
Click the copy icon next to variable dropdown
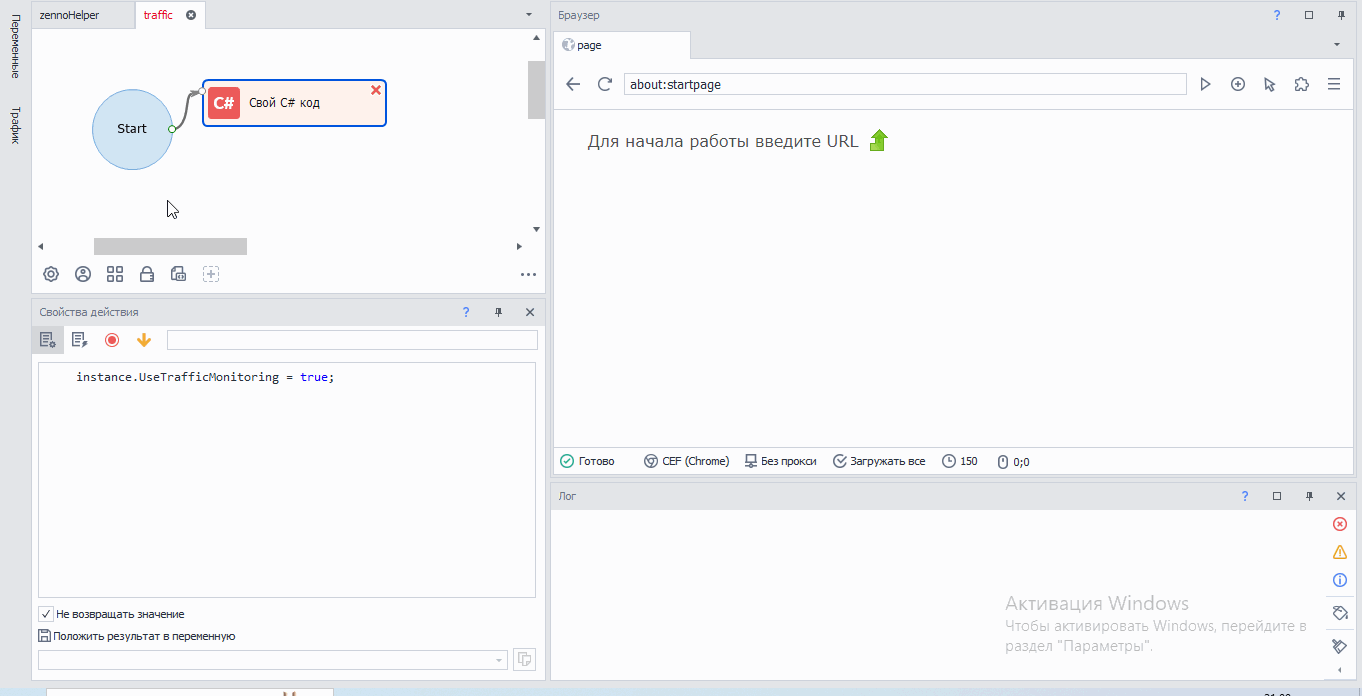click(x=524, y=660)
